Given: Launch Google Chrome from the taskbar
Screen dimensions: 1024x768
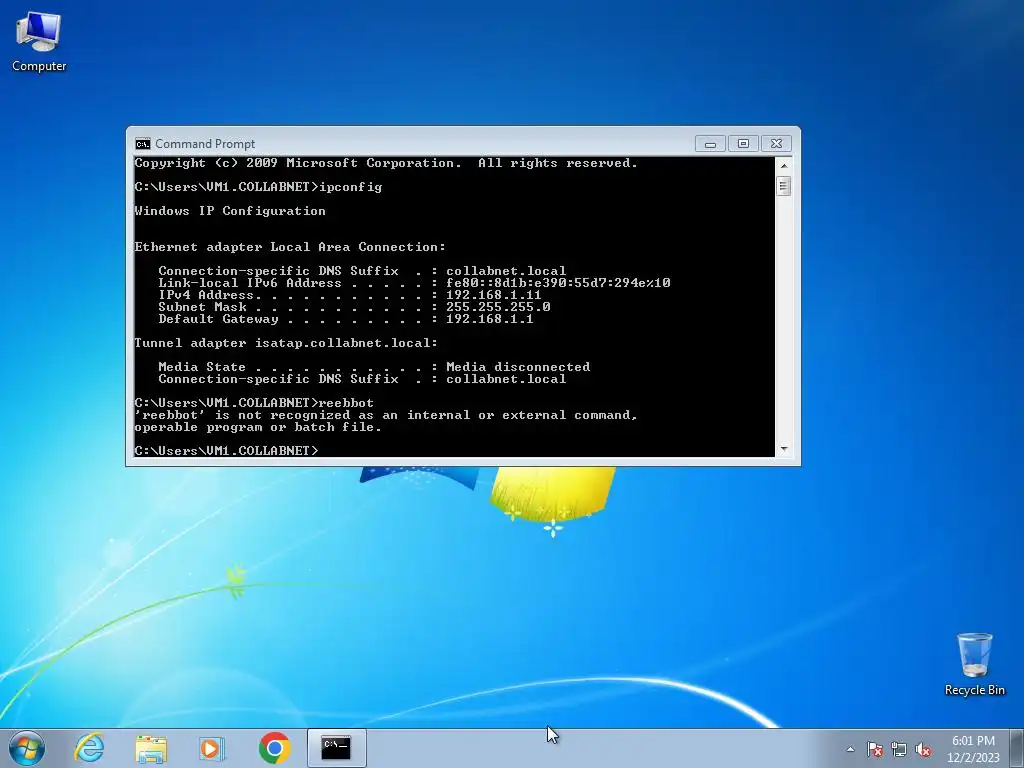Looking at the screenshot, I should pos(274,748).
